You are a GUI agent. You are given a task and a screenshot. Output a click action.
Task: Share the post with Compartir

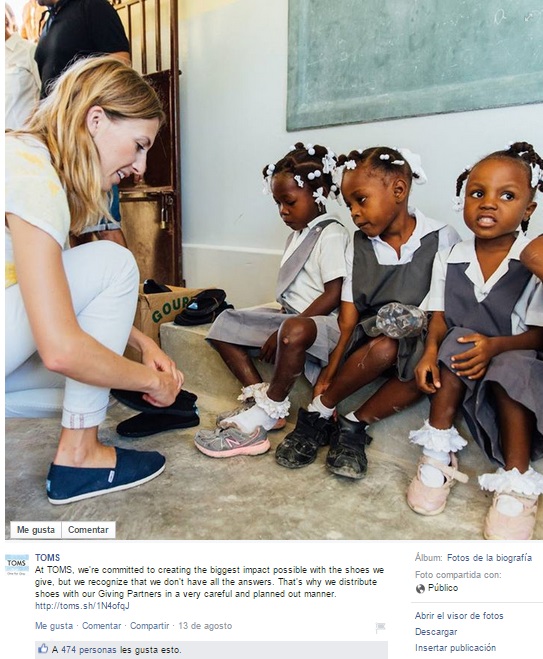(149, 626)
